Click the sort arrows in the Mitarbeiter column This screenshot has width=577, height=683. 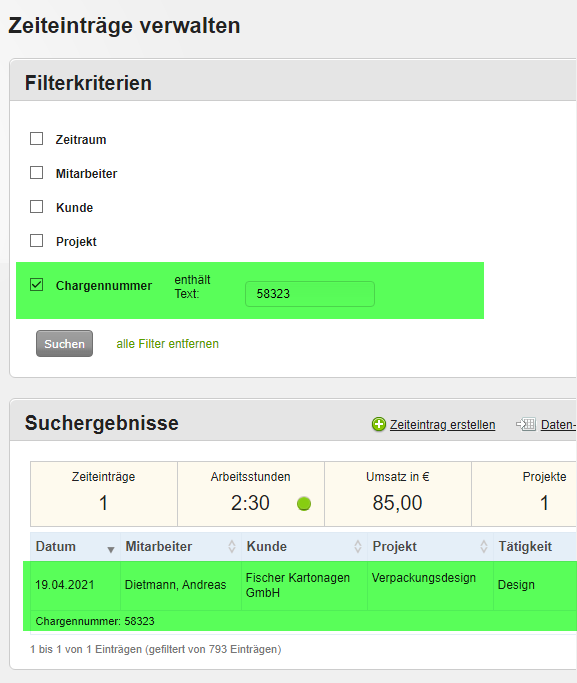[x=232, y=547]
